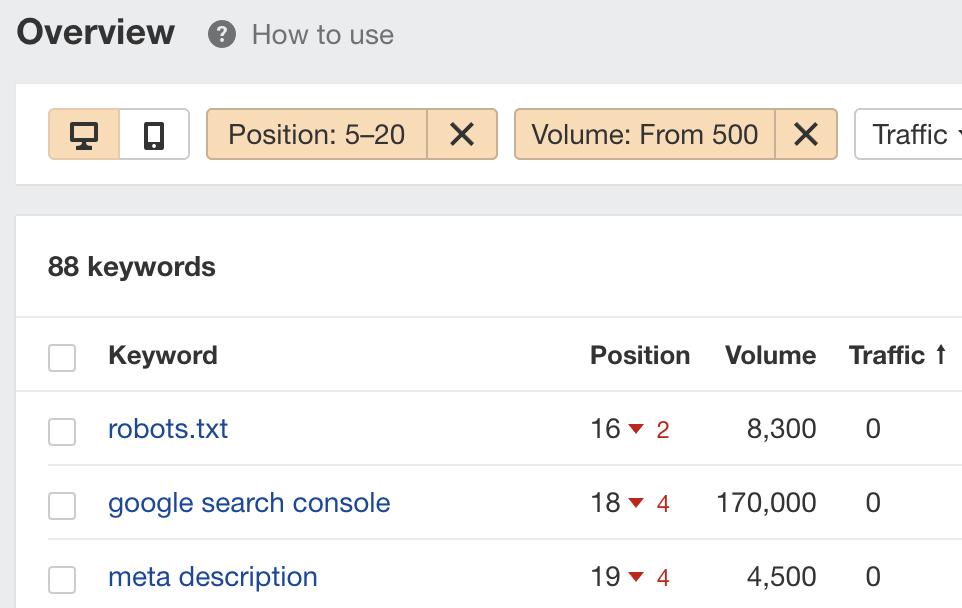962x608 pixels.
Task: Open the google search console keyword link
Action: click(249, 503)
